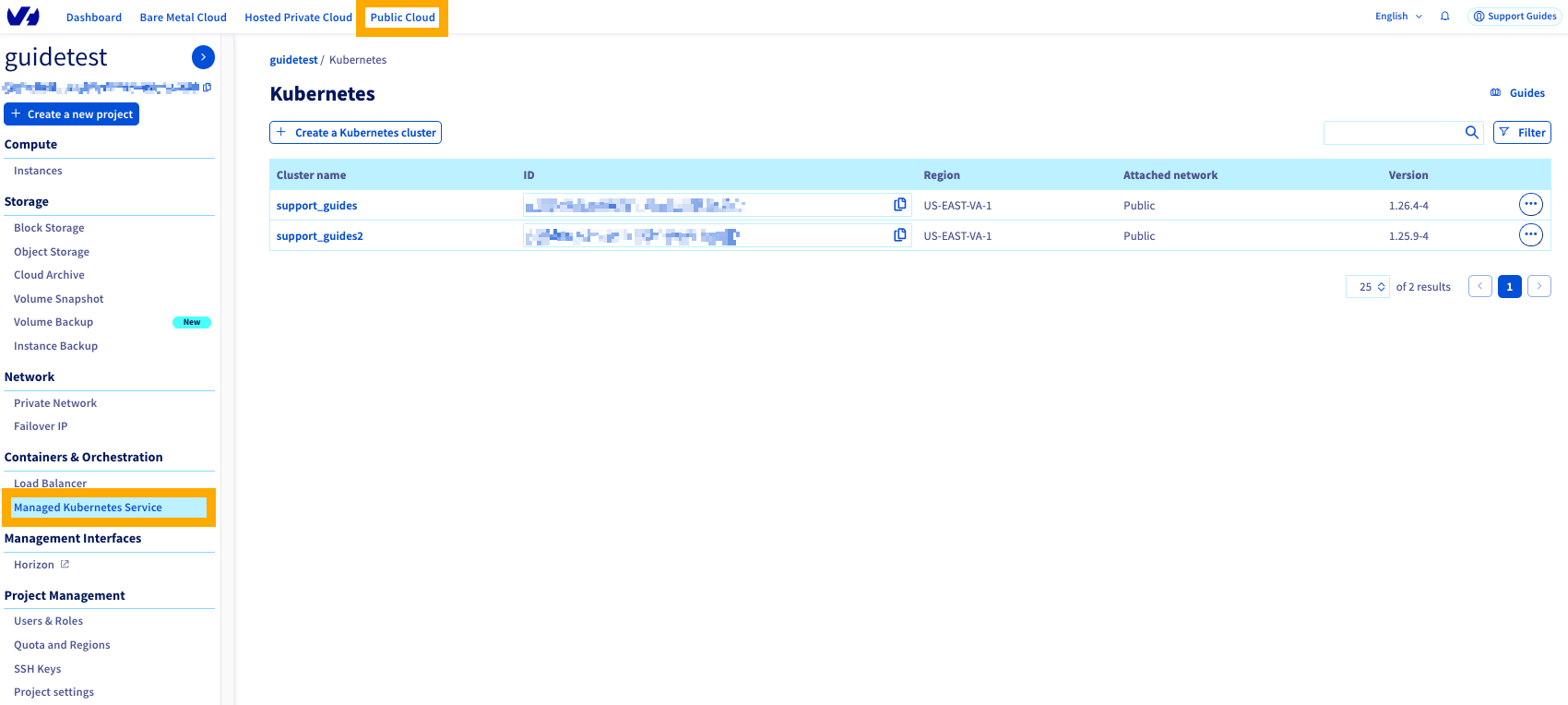
Task: Click Create a new project
Action: [x=72, y=114]
